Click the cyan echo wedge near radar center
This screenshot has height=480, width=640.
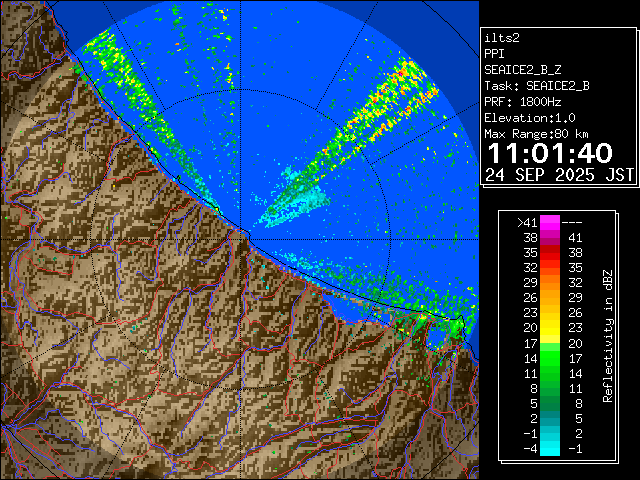(290, 207)
